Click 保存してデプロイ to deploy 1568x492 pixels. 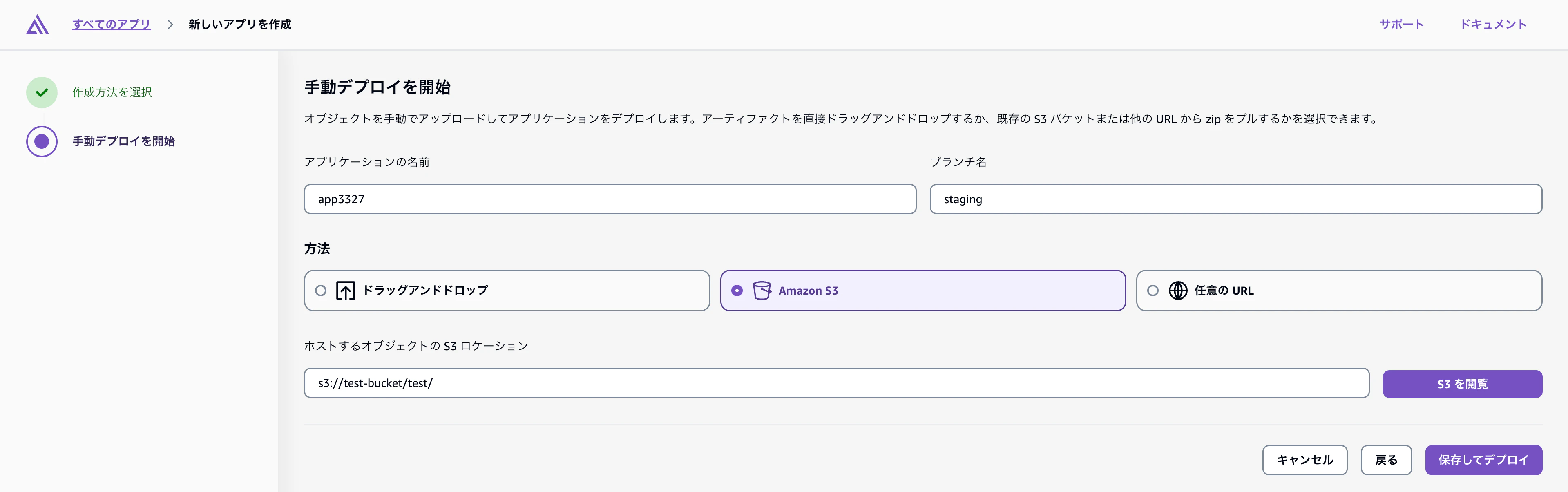point(1483,461)
